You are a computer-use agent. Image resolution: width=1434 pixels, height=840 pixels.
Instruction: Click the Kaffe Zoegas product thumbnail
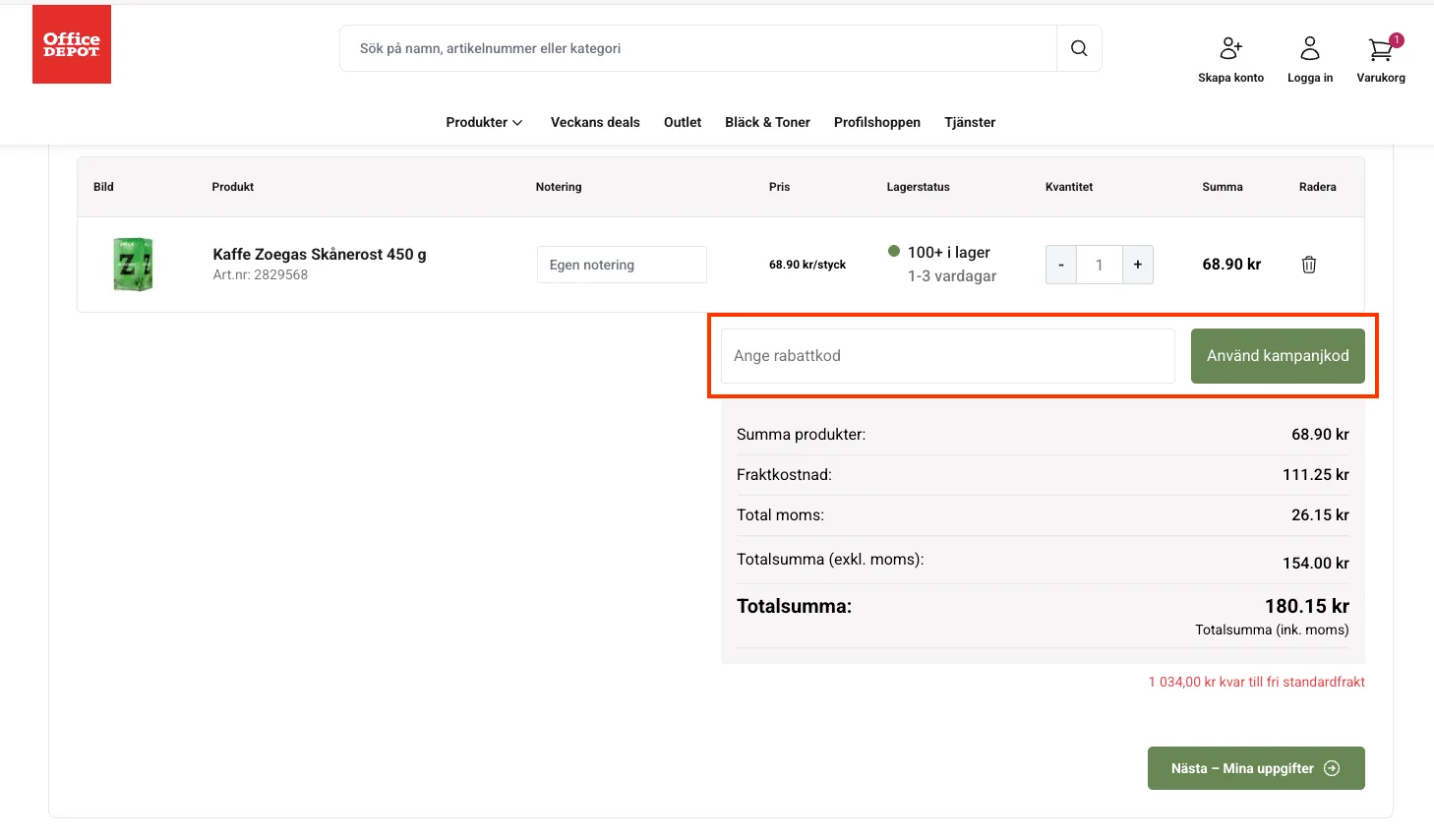click(134, 264)
